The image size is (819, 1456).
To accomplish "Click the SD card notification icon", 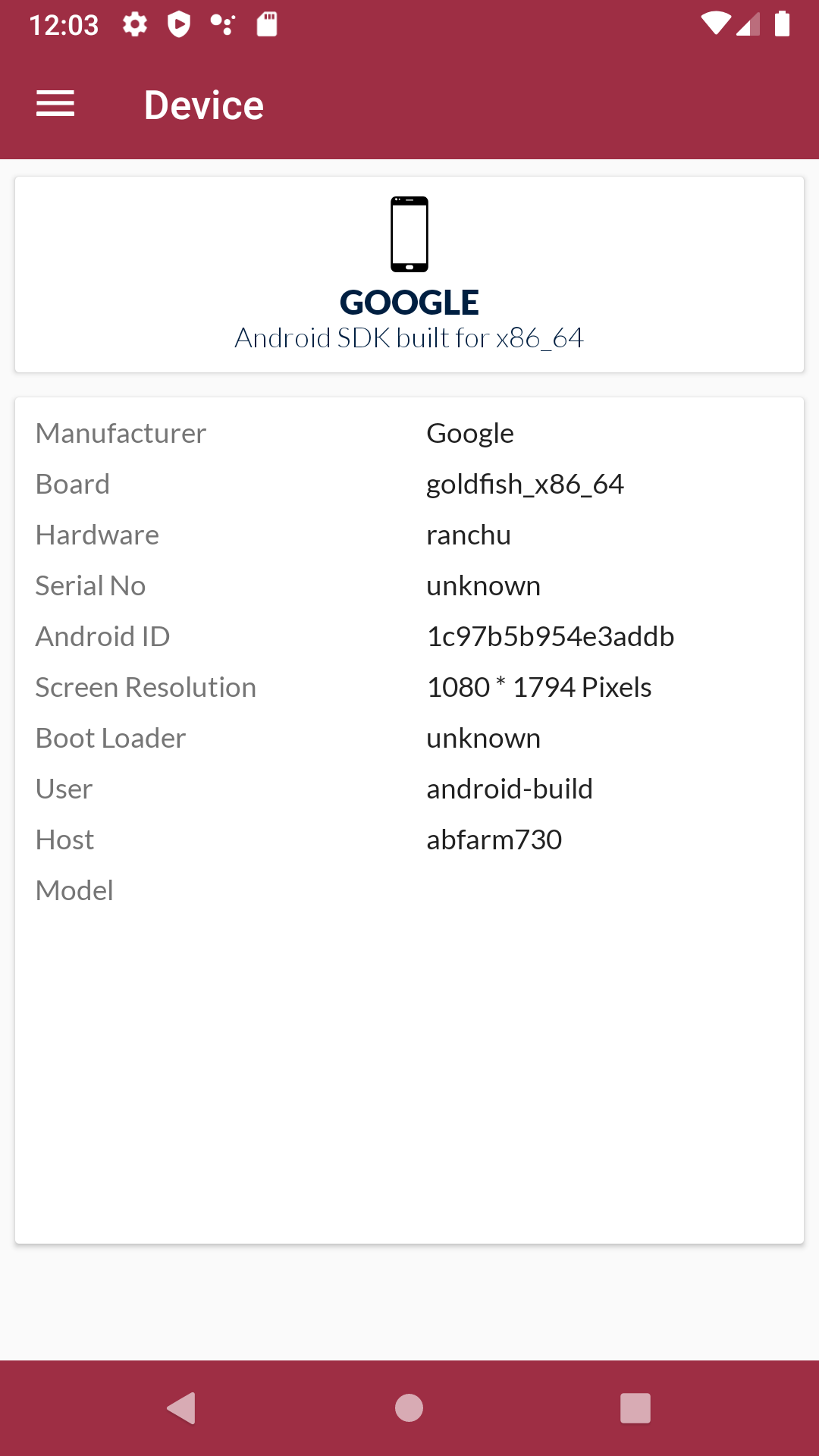I will click(267, 25).
